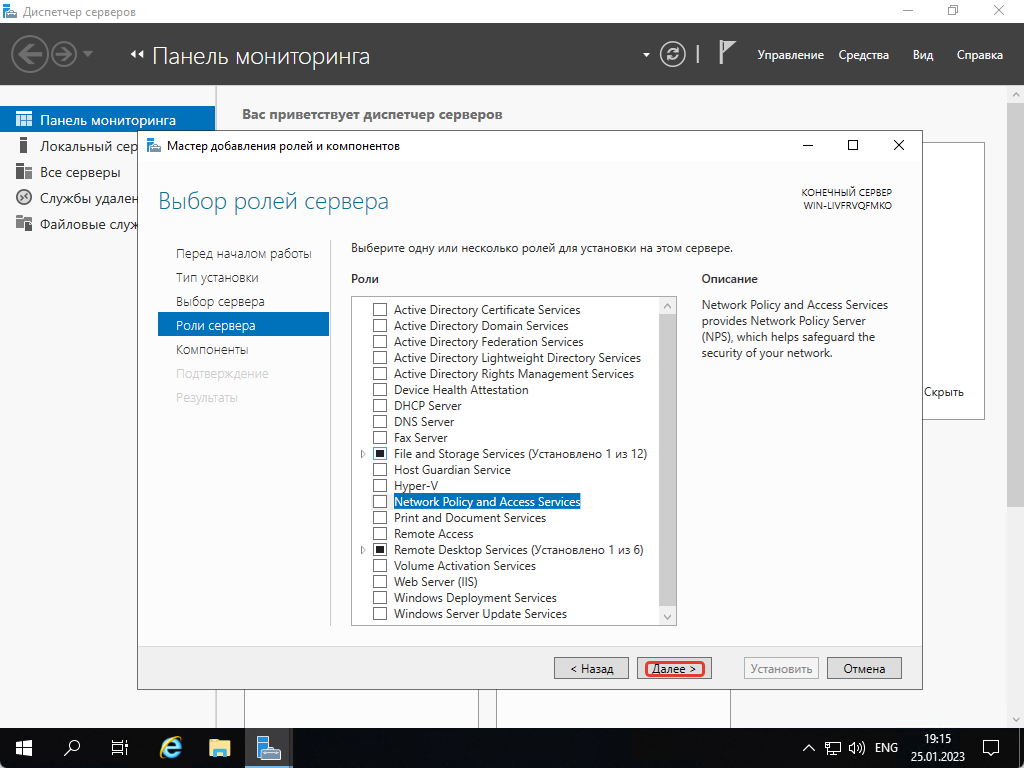Click the forward navigation arrow in Server Manager
This screenshot has height=768, width=1024.
pos(64,54)
